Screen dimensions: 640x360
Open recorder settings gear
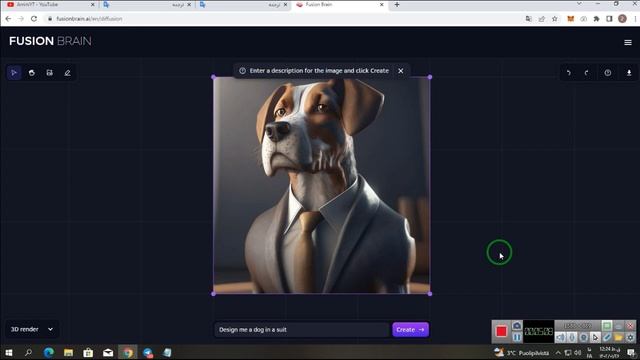630,337
